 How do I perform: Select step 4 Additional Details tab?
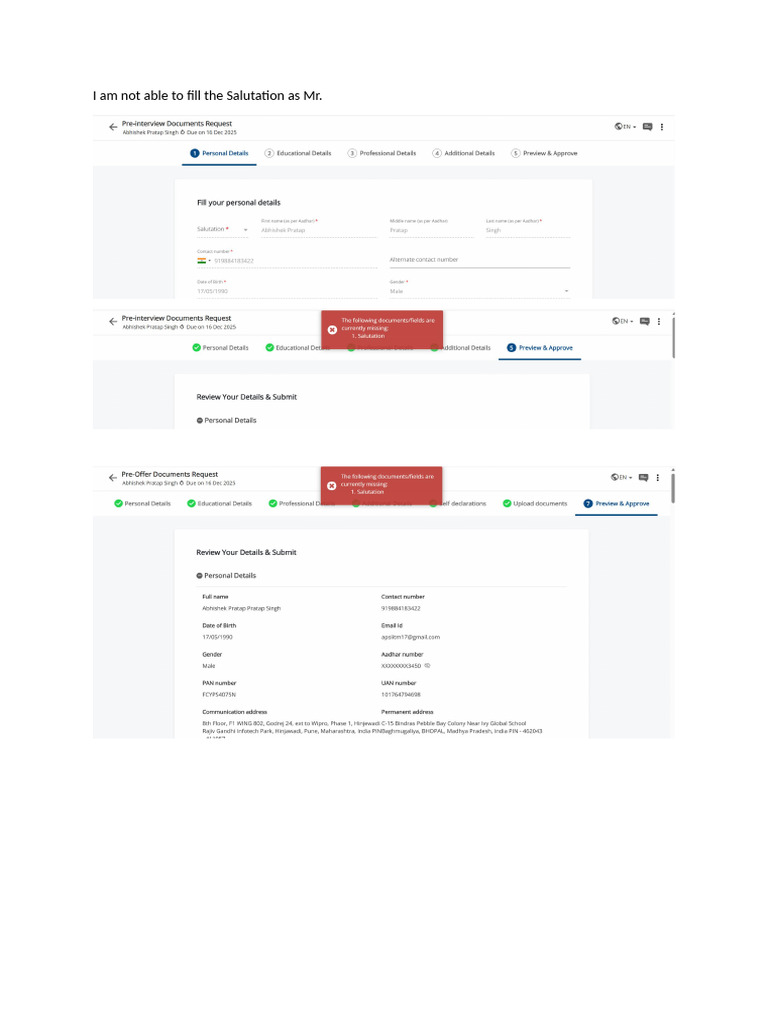click(464, 153)
